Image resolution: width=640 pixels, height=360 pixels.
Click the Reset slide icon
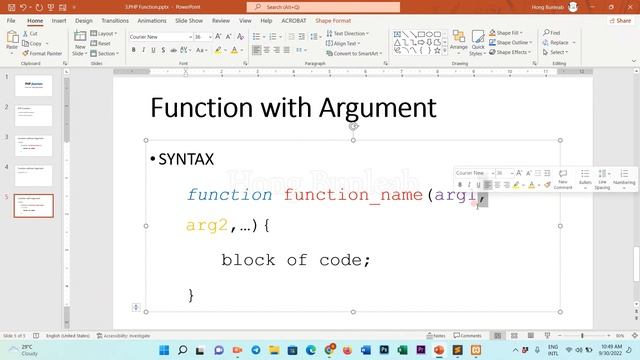click(93, 43)
